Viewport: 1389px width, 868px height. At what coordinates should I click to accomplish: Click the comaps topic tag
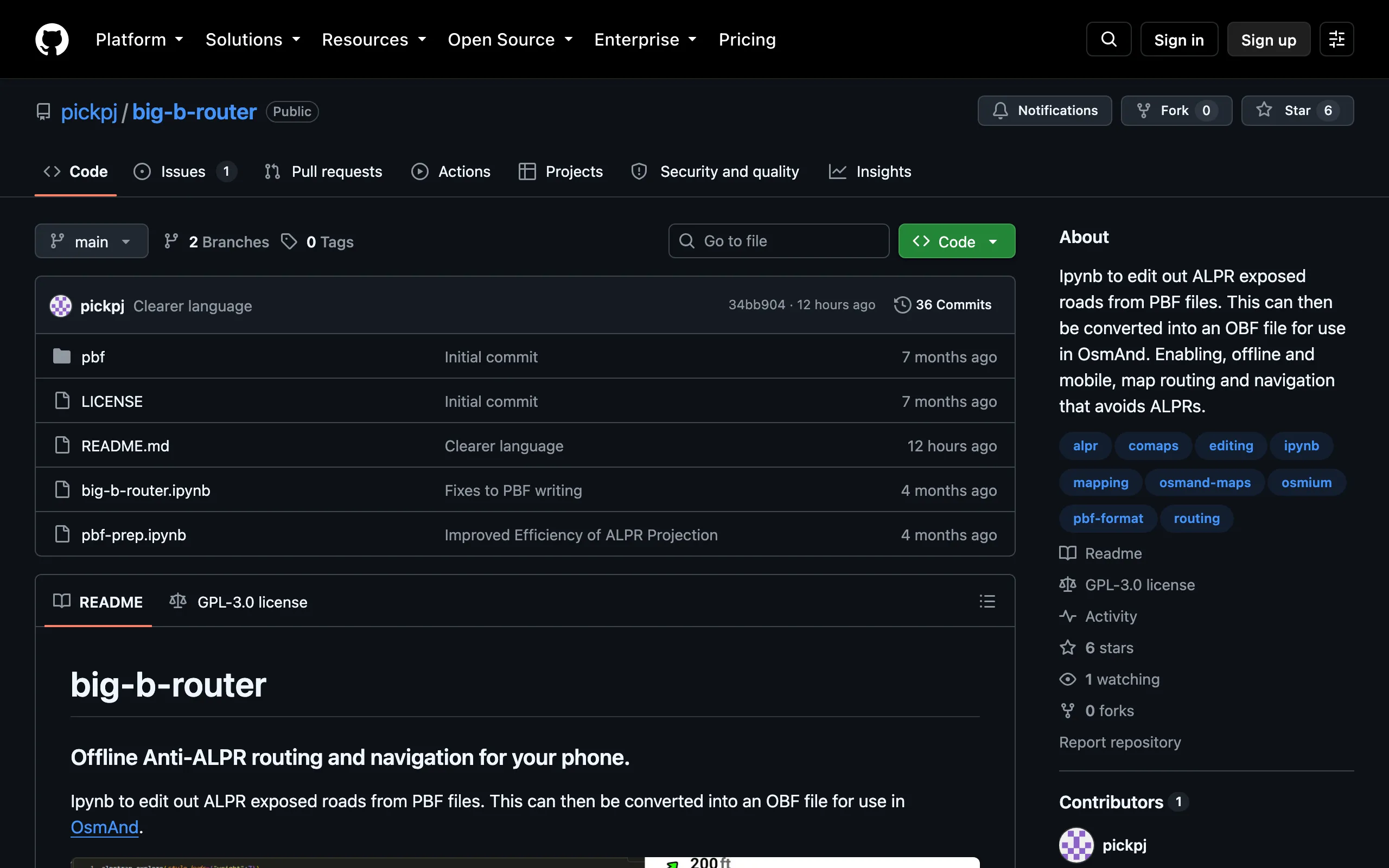click(1152, 445)
